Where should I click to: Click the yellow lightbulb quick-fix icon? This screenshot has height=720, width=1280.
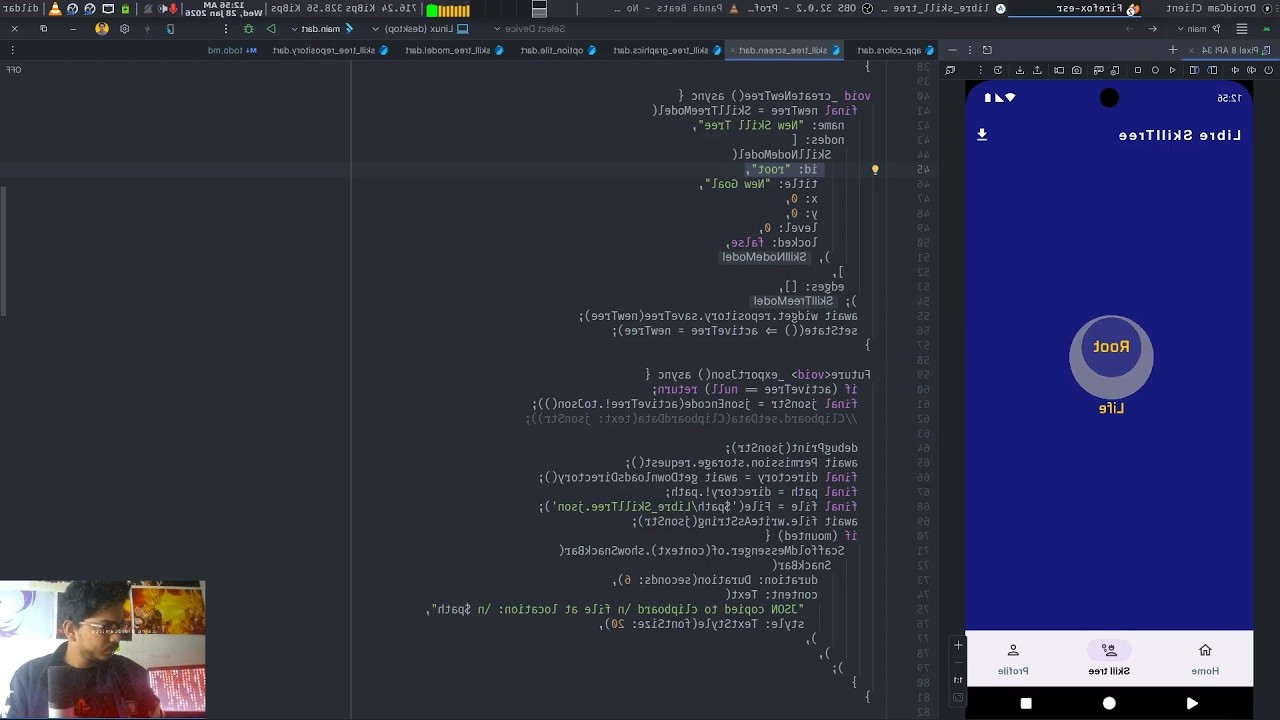tap(875, 170)
